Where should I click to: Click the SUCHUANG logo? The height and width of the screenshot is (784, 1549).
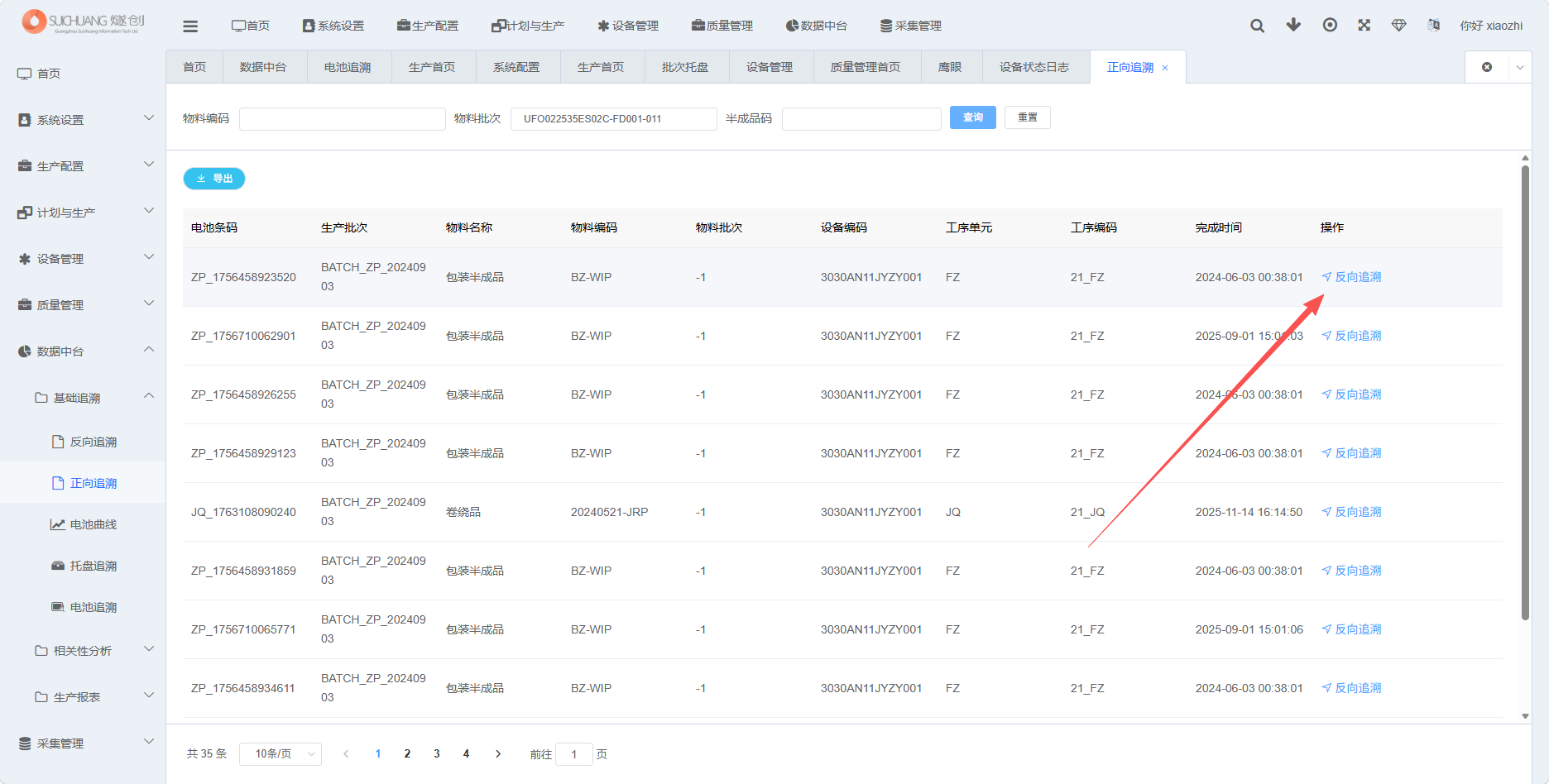tap(83, 22)
